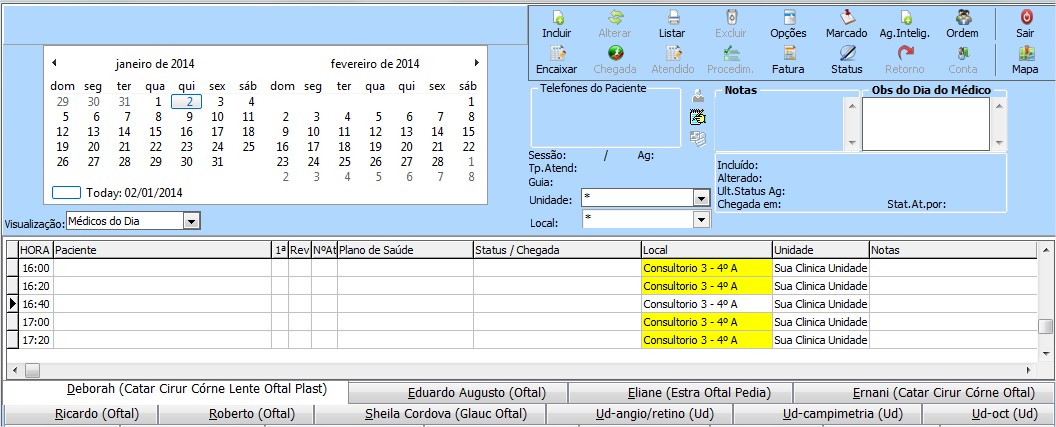Screen dimensions: 1056x427
Task: Go to next month in calendar
Action: [477, 63]
